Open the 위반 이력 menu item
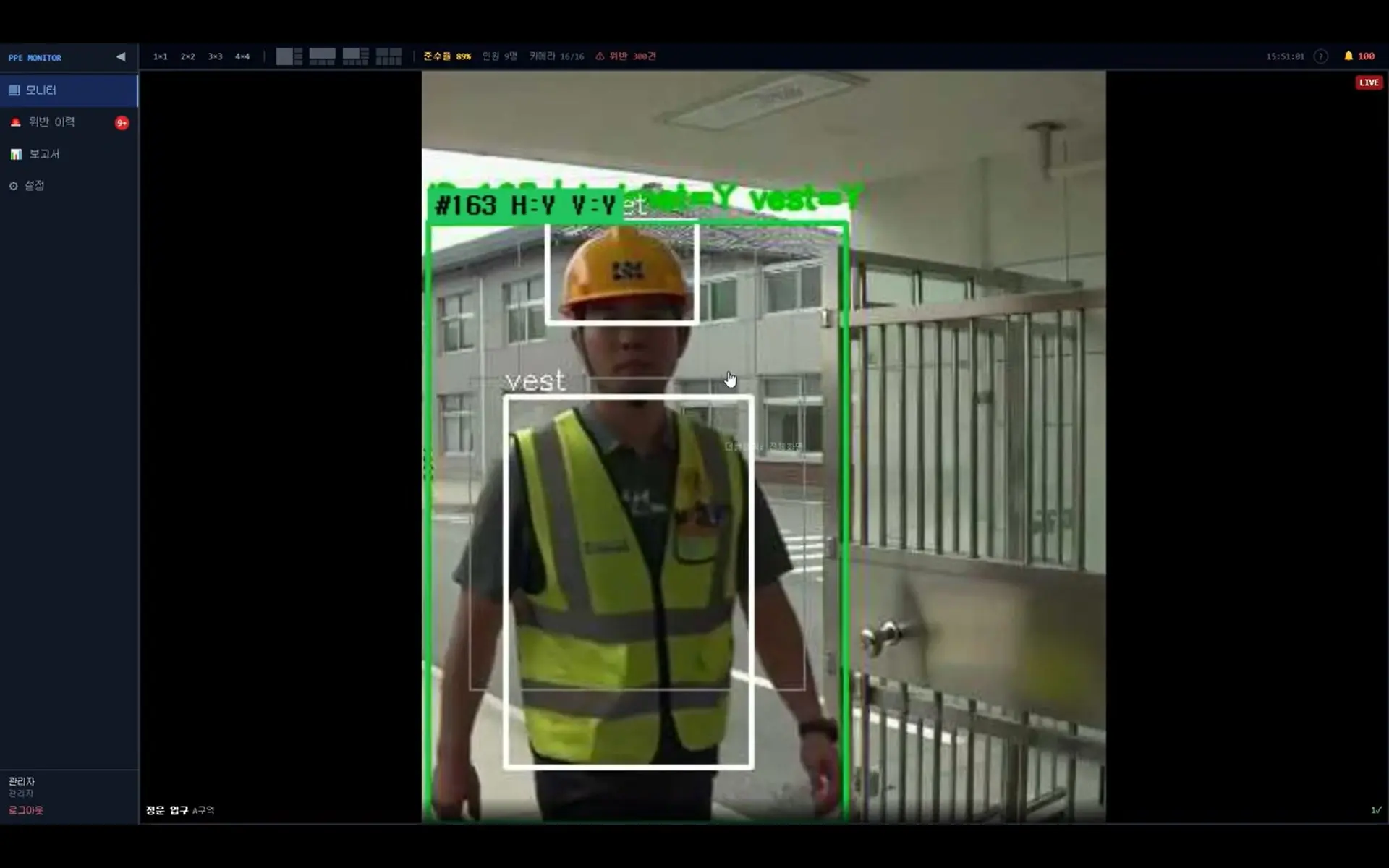Viewport: 1389px width, 868px height. pos(69,122)
